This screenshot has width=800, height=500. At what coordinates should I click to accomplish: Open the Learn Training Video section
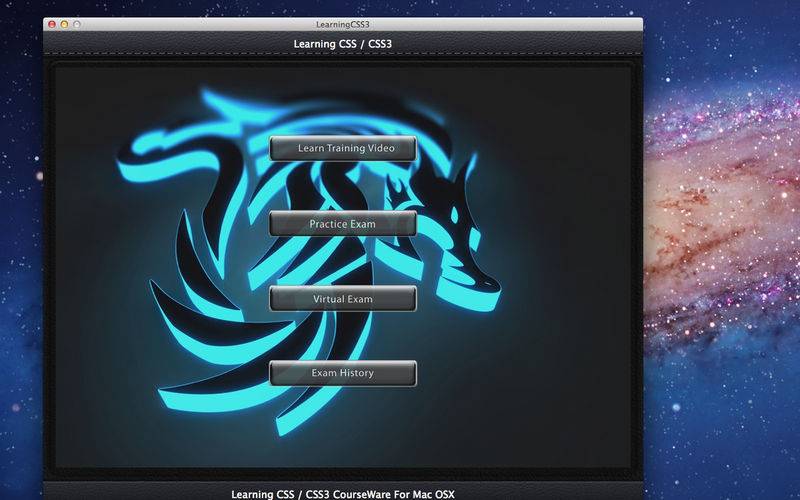click(343, 148)
